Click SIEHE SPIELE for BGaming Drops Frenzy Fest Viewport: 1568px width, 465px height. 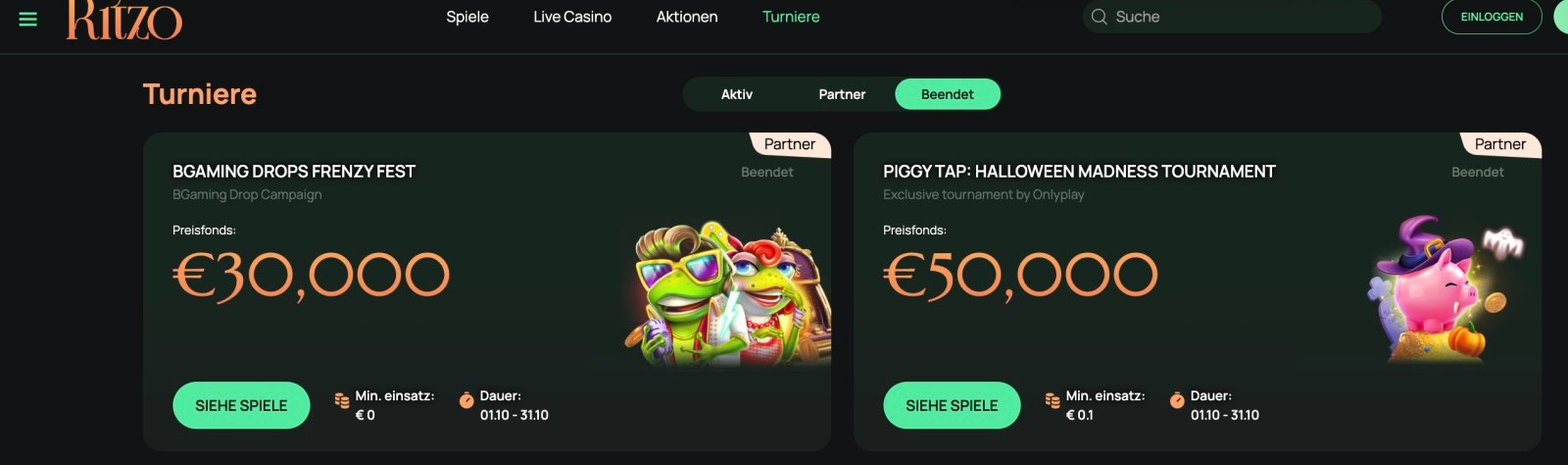241,405
